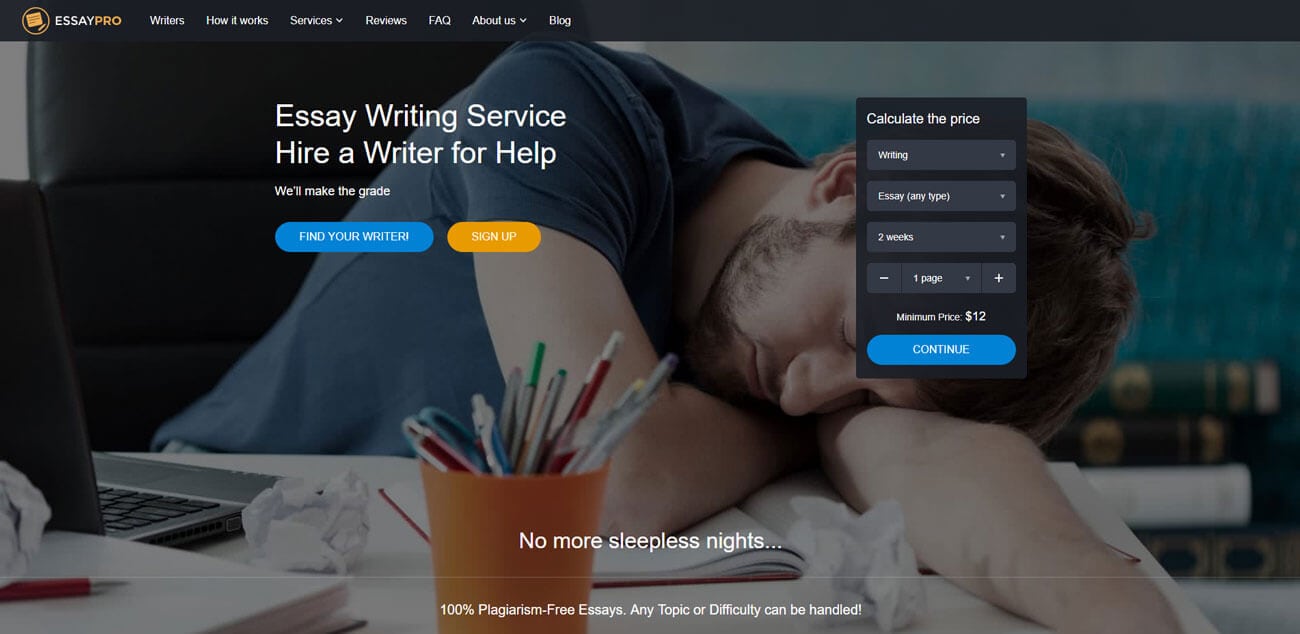Screen dimensions: 1300x634
Task: Decrease page count with minus button
Action: coord(884,278)
